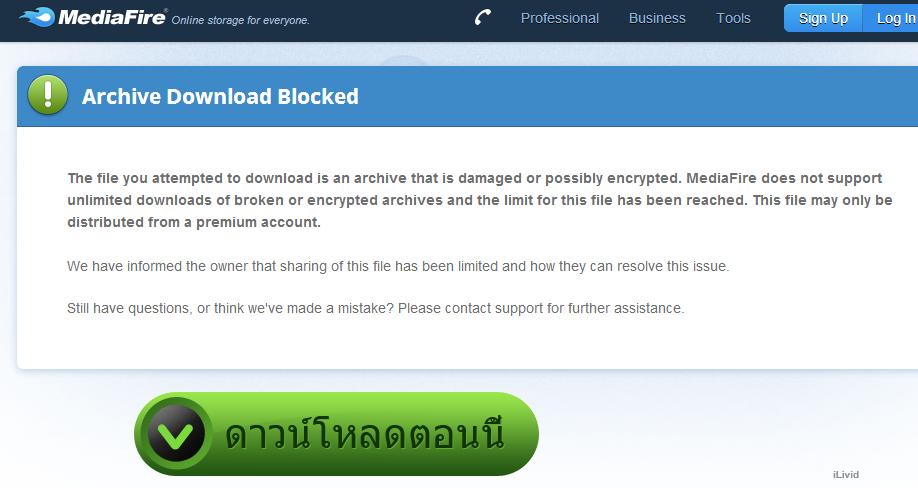This screenshot has height=488, width=918.
Task: Click the 'Please contact support' sentence
Action: coord(541,308)
